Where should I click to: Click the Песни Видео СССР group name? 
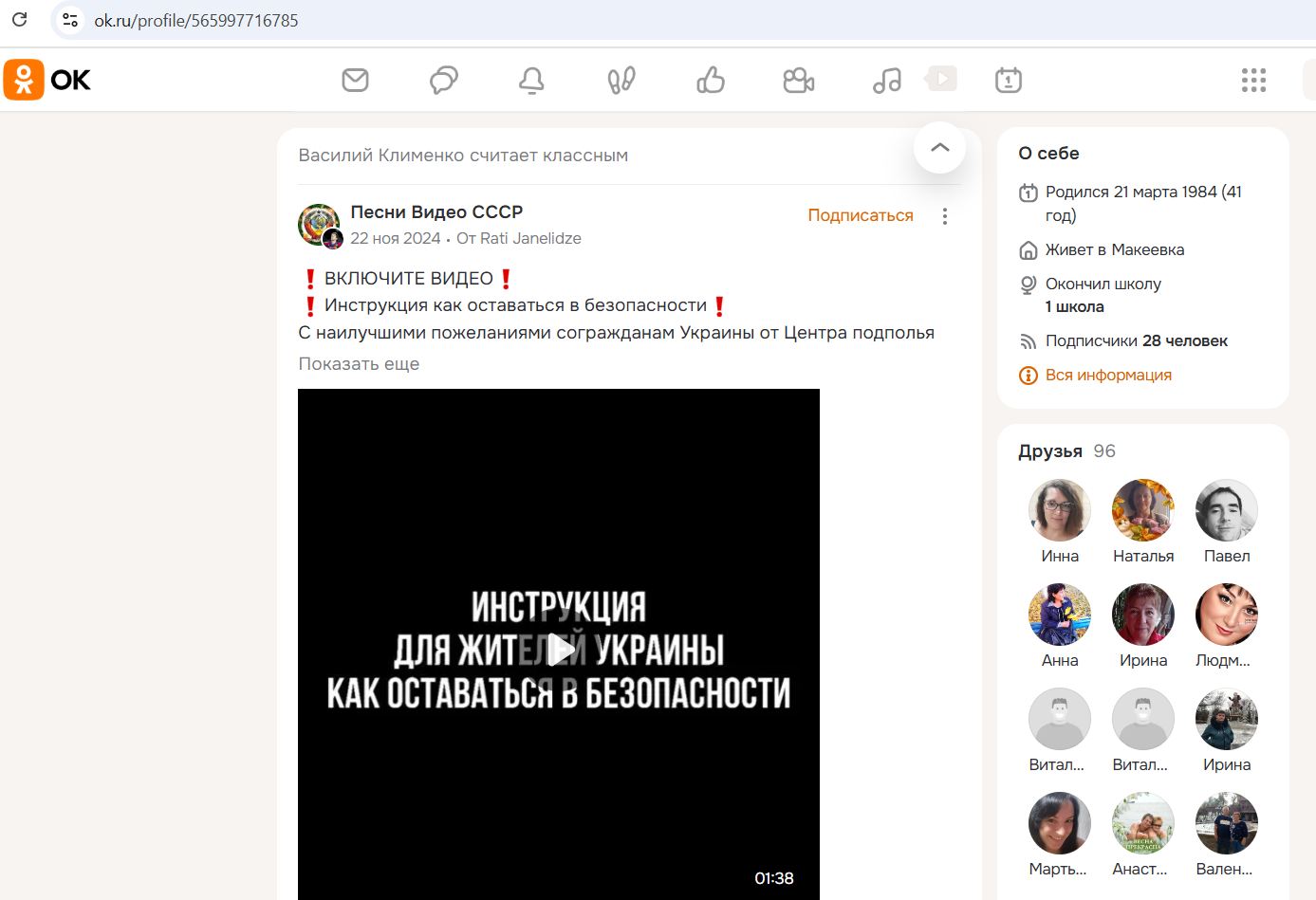coord(436,212)
